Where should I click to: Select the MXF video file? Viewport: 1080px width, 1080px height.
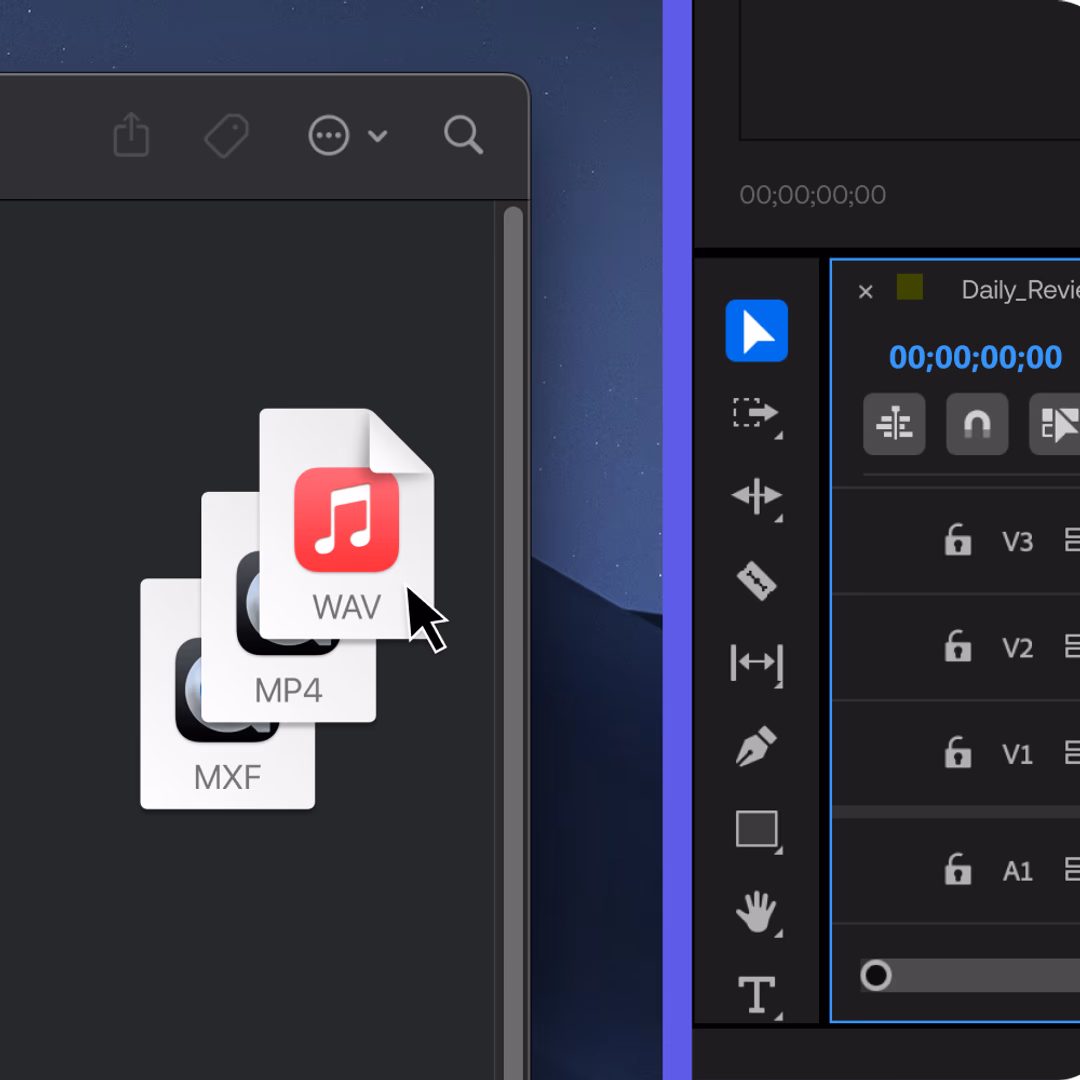(x=227, y=765)
